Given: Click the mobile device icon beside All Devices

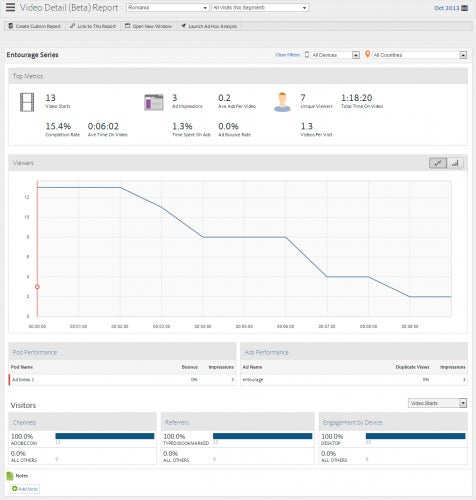Looking at the screenshot, I should coord(307,55).
